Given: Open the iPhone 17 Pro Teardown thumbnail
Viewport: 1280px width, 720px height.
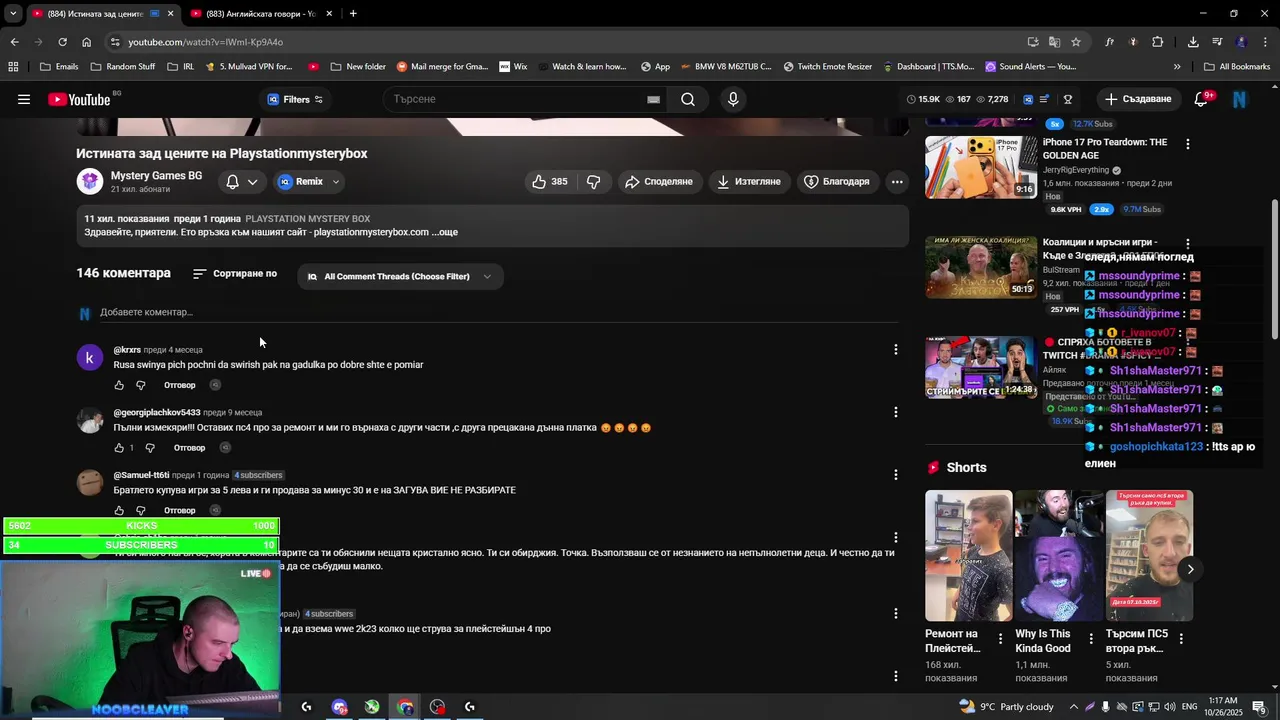Looking at the screenshot, I should (981, 167).
